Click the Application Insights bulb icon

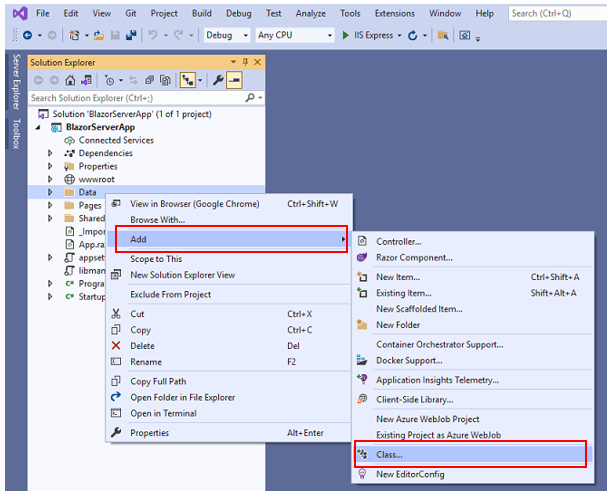point(362,379)
